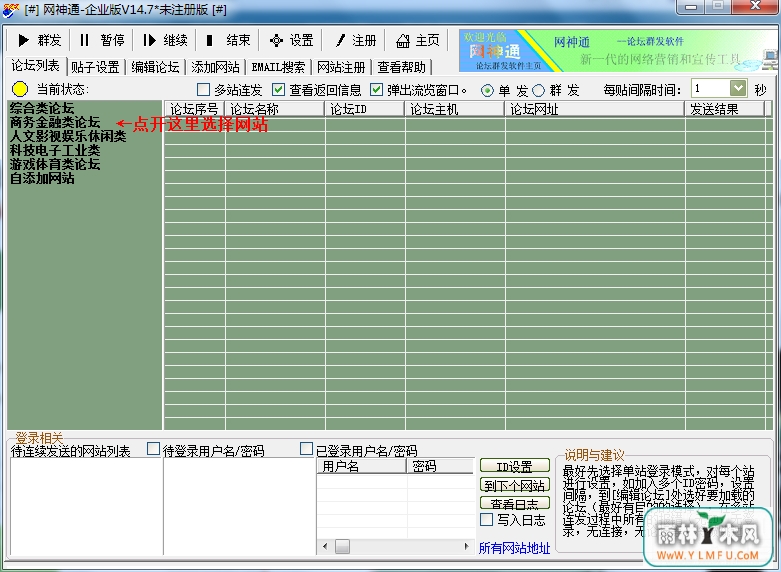Click the horizontal scrollbar thumb in login table
Viewport: 781px width, 572px height.
[x=342, y=547]
